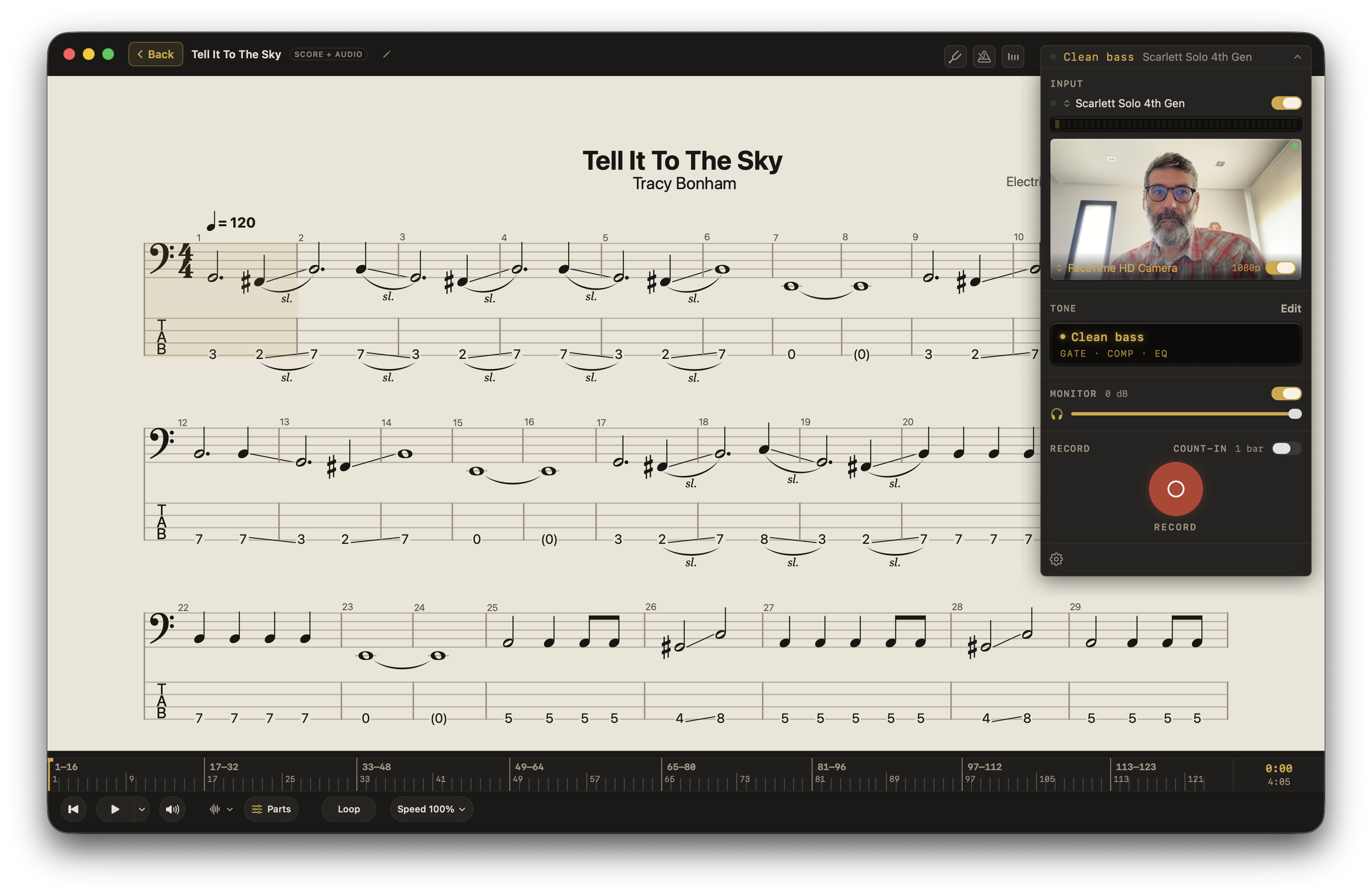1372x896 pixels.
Task: Close the window with the red button
Action: [69, 54]
